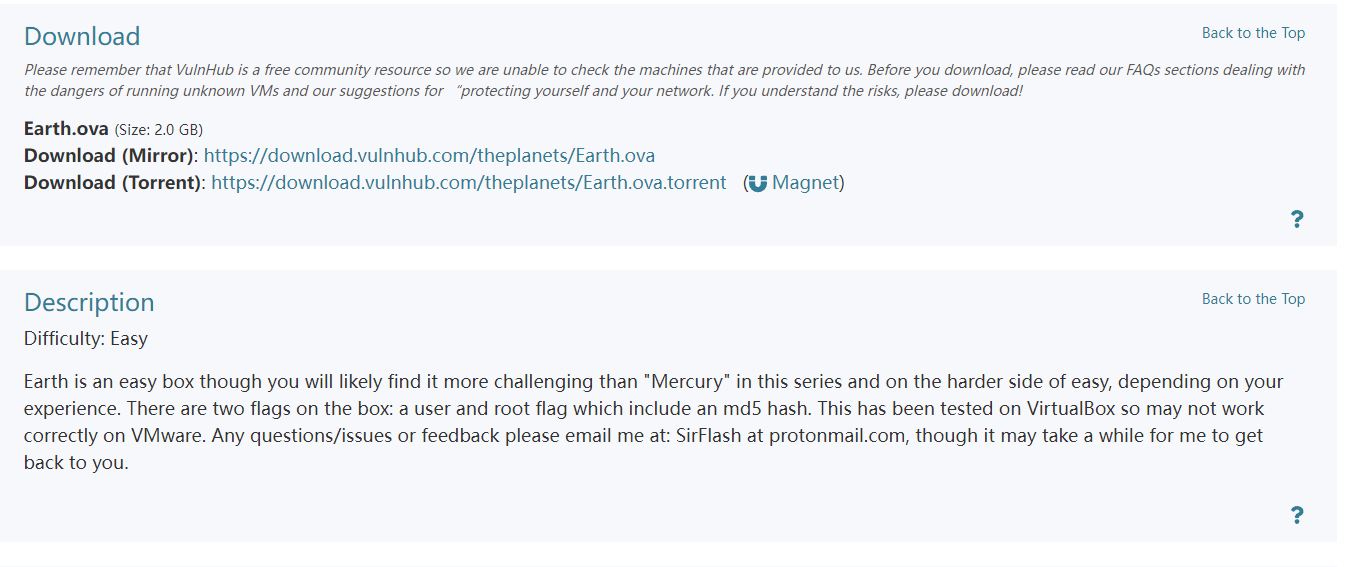Viewport: 1364px width, 567px height.
Task: Click the Download (Torrent) label
Action: click(x=115, y=182)
